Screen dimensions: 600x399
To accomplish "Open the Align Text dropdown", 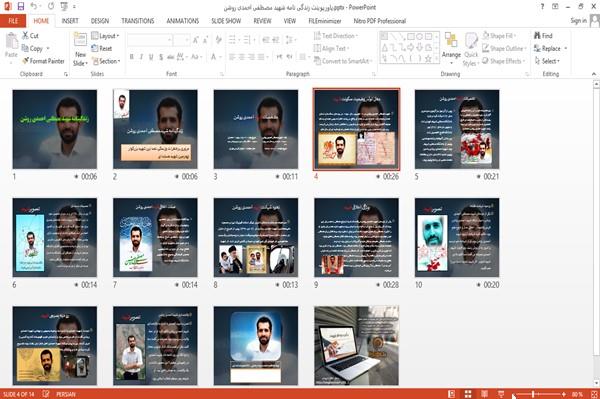I will tap(331, 48).
